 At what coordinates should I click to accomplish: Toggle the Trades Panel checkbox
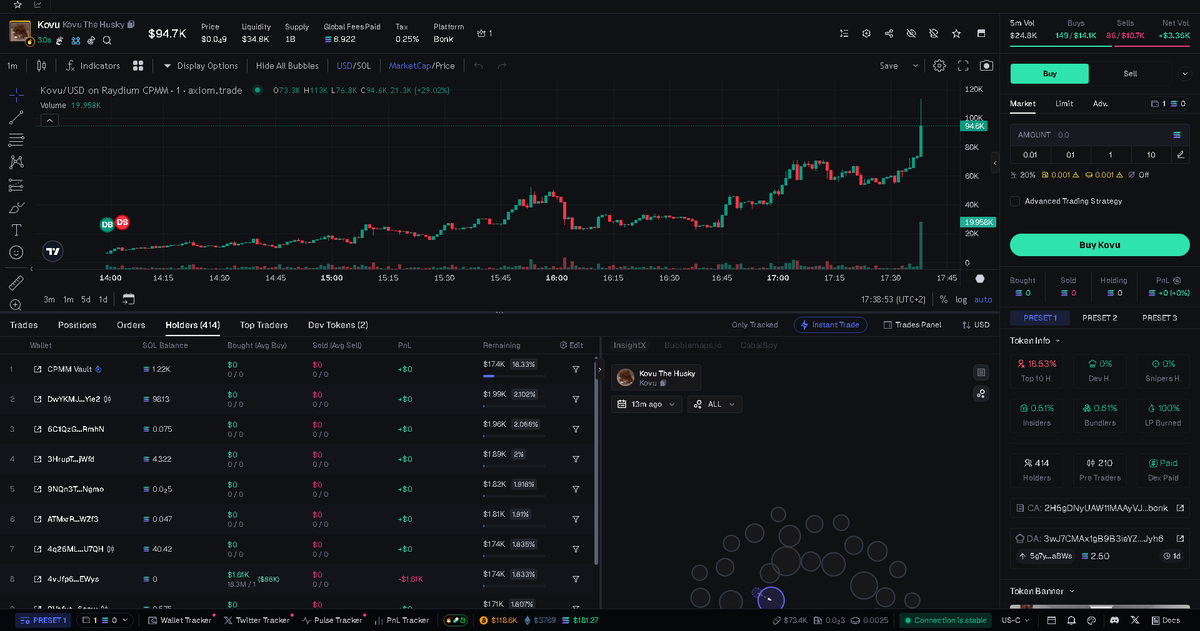coord(887,325)
